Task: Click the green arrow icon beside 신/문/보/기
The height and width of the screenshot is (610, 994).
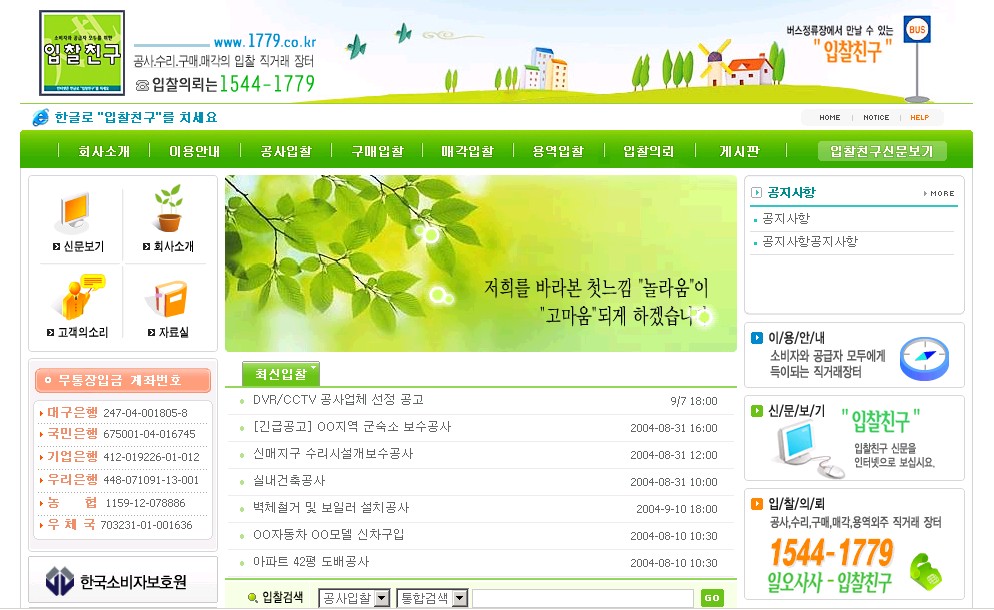Action: (x=757, y=411)
